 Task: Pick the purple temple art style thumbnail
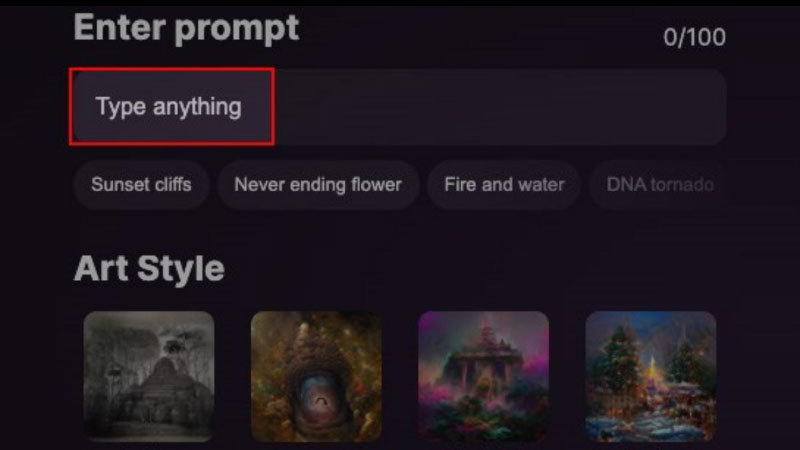(484, 377)
